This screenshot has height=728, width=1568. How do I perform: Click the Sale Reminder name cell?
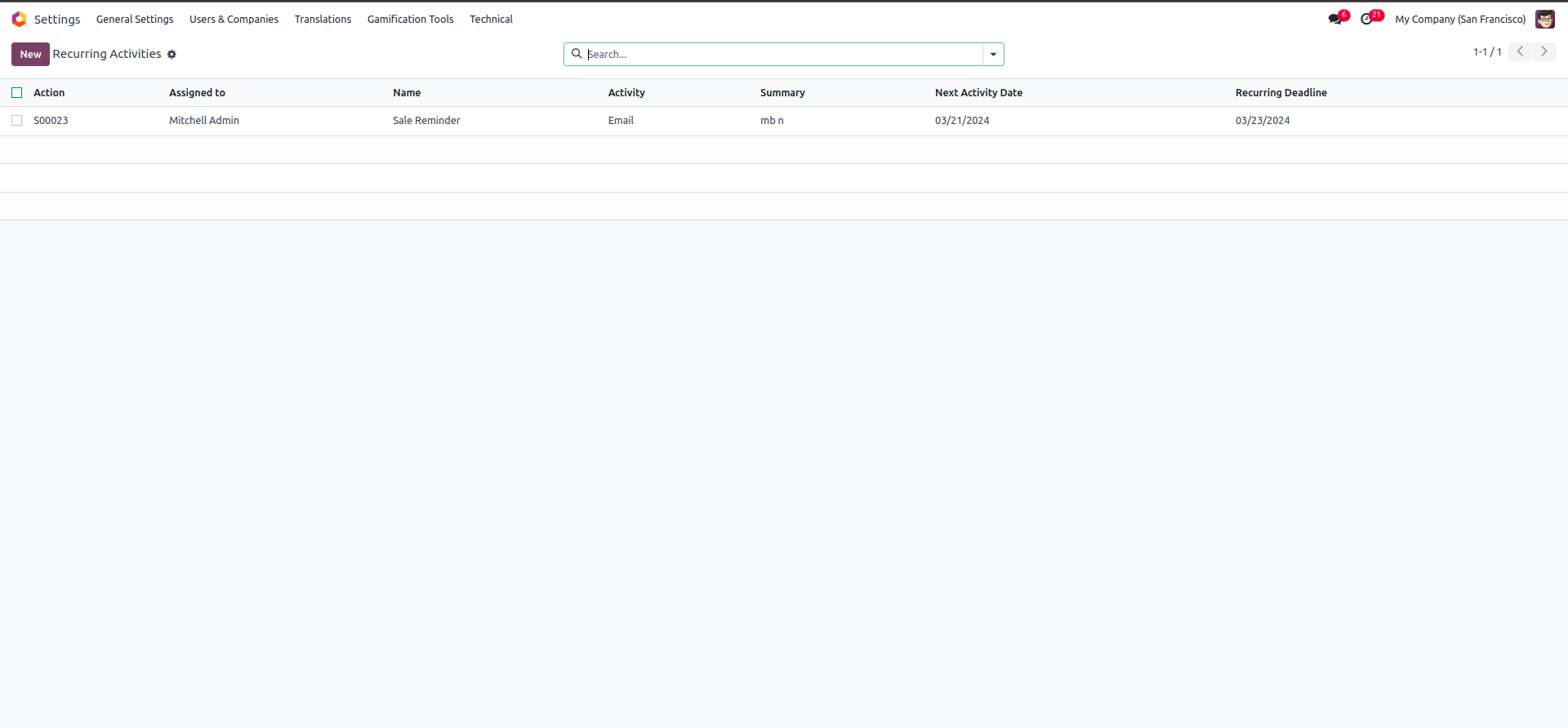coord(426,121)
